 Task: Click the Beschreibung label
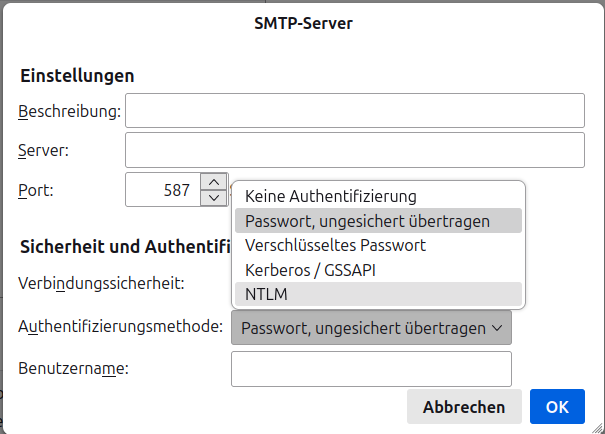point(69,111)
